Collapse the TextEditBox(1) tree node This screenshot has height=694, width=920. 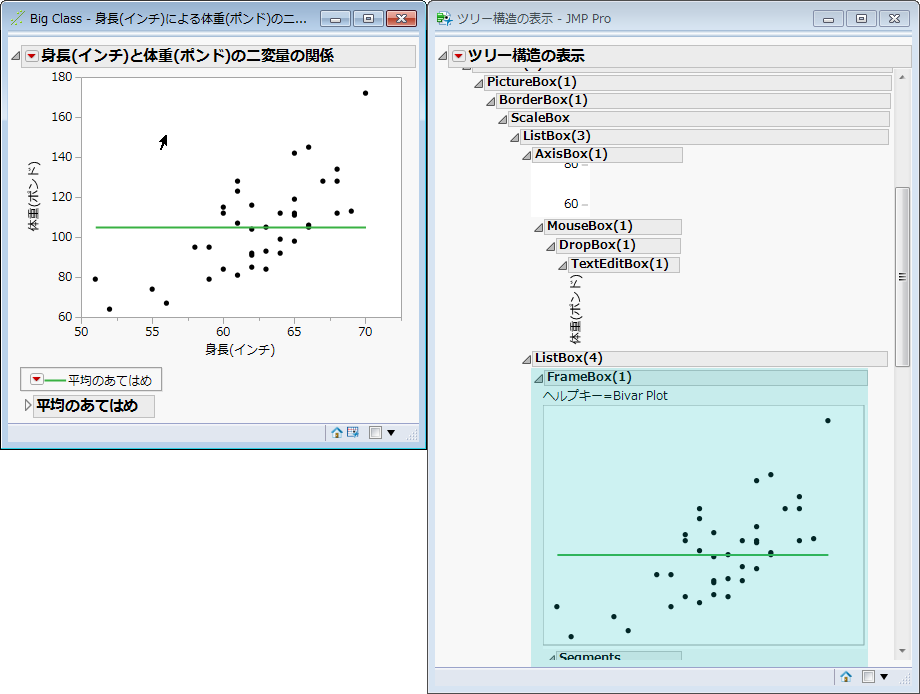563,265
